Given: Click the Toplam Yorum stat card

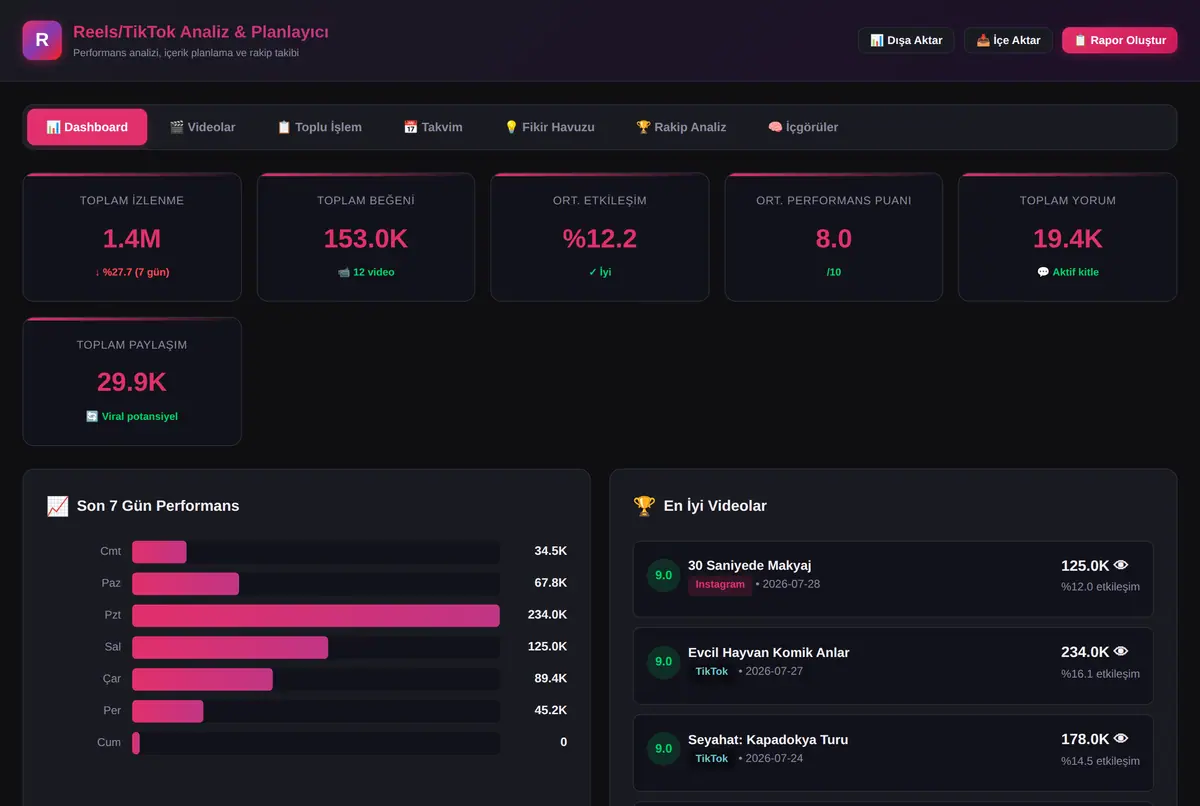Looking at the screenshot, I should point(1068,237).
